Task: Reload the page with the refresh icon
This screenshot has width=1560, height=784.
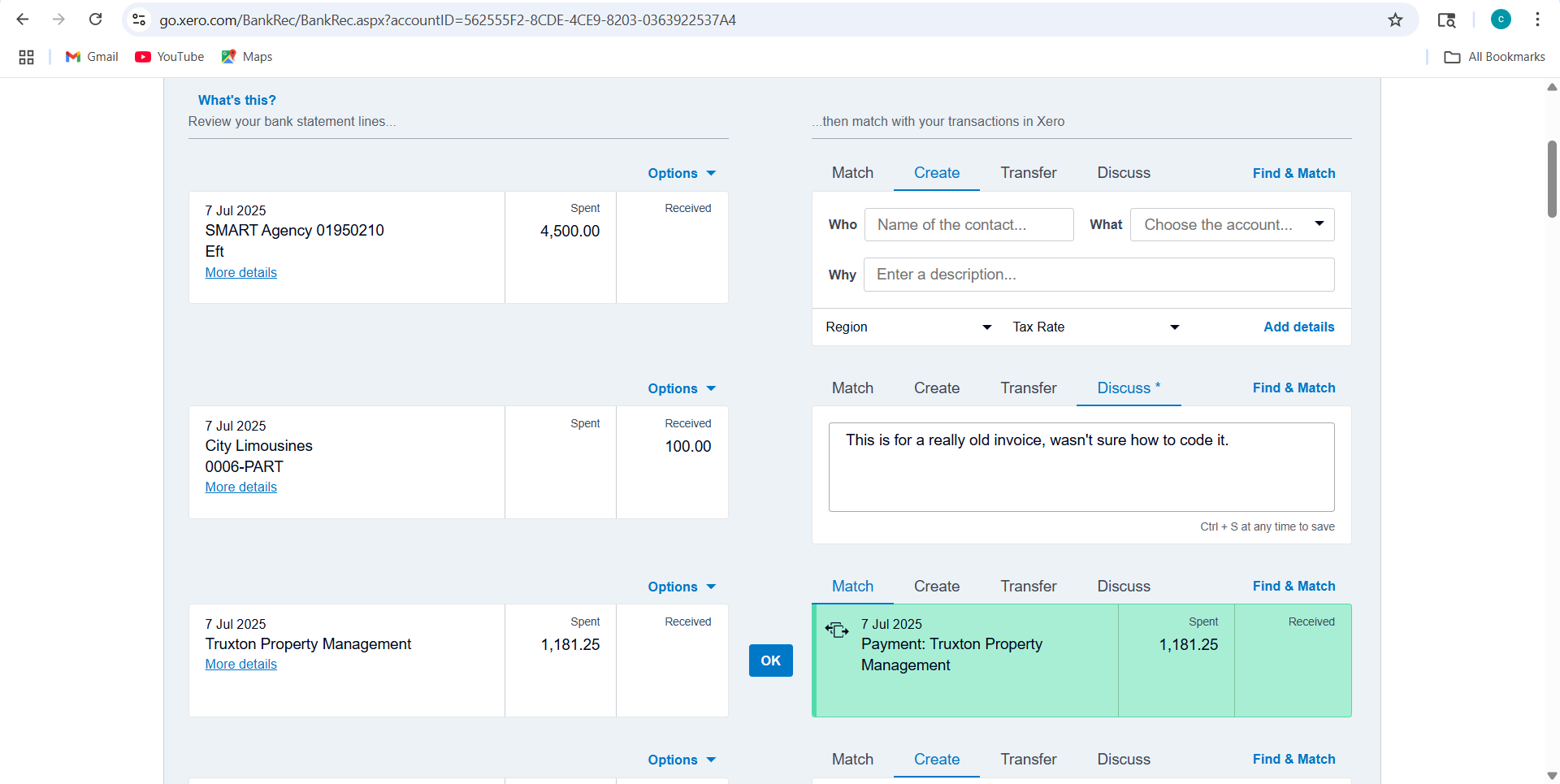Action: coord(95,19)
